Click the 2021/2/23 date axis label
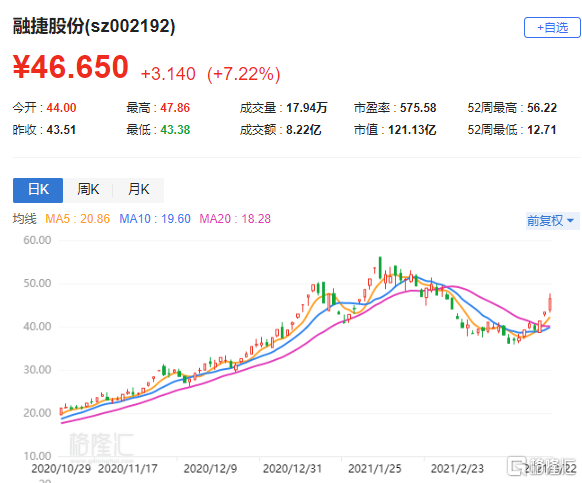This screenshot has width=582, height=483. [457, 469]
